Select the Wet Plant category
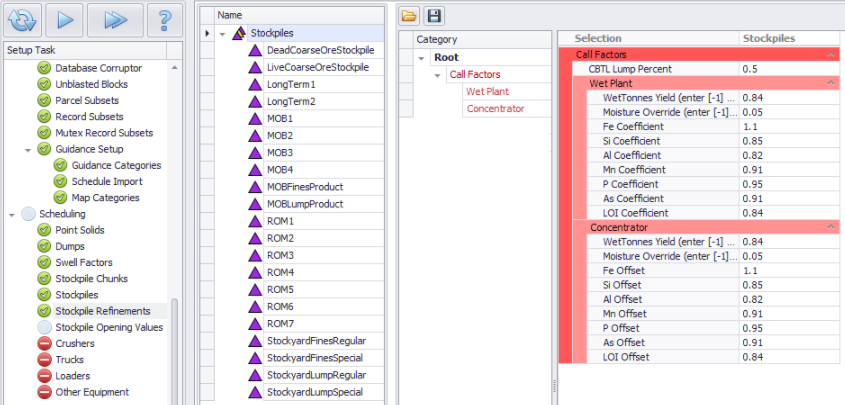Image resolution: width=845 pixels, height=405 pixels. coord(487,92)
